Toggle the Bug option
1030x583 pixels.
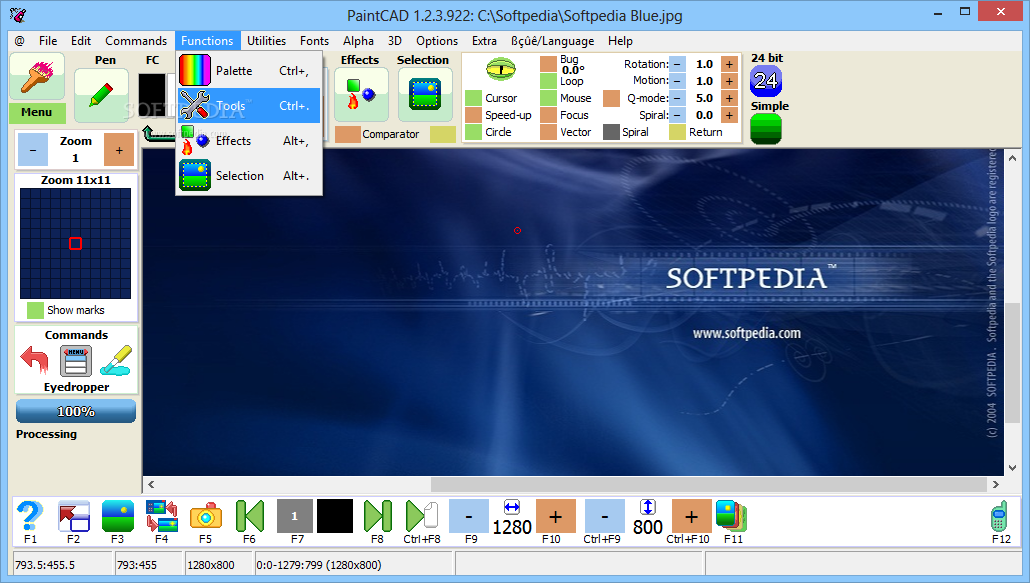point(549,64)
